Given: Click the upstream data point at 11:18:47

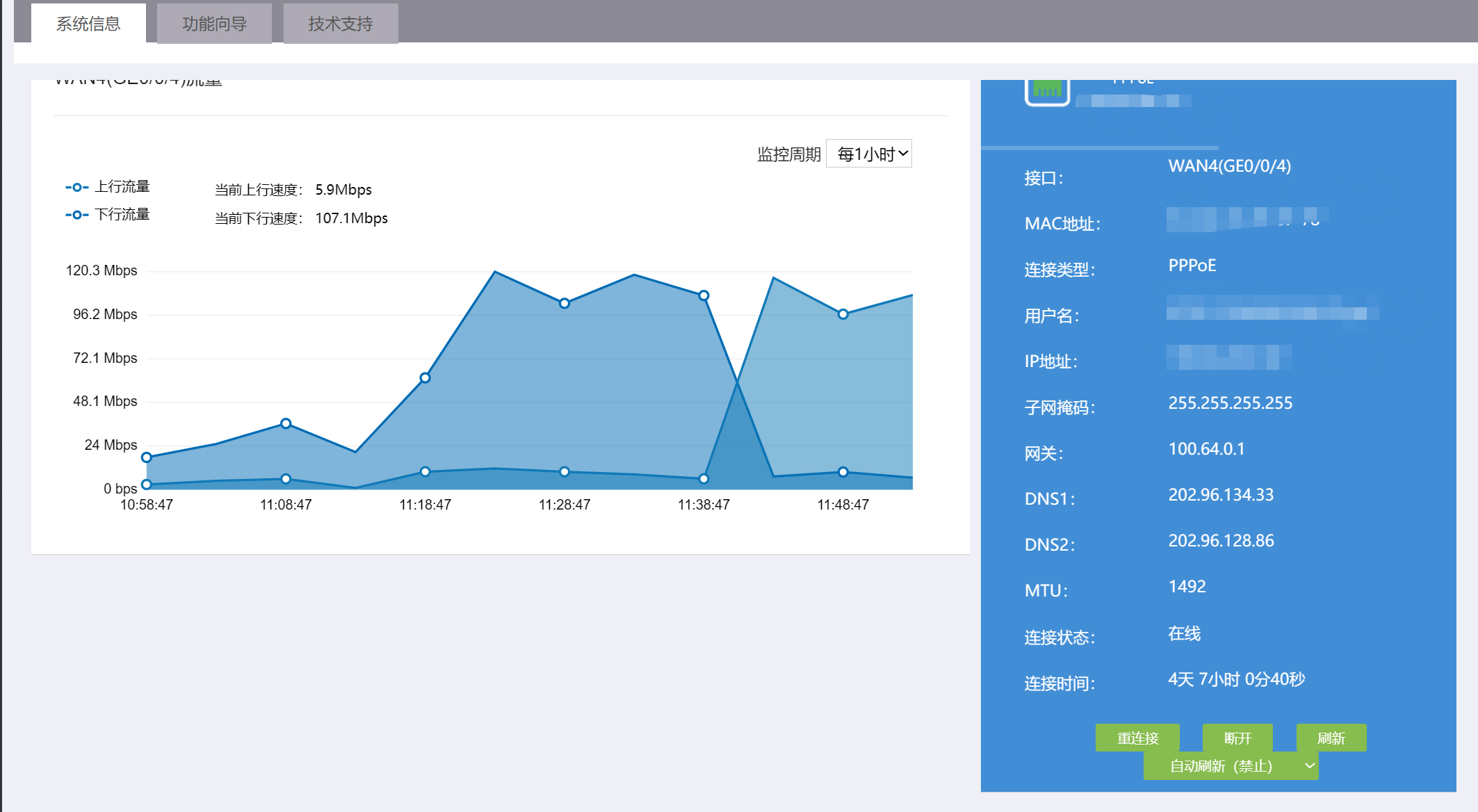Looking at the screenshot, I should coord(425,471).
